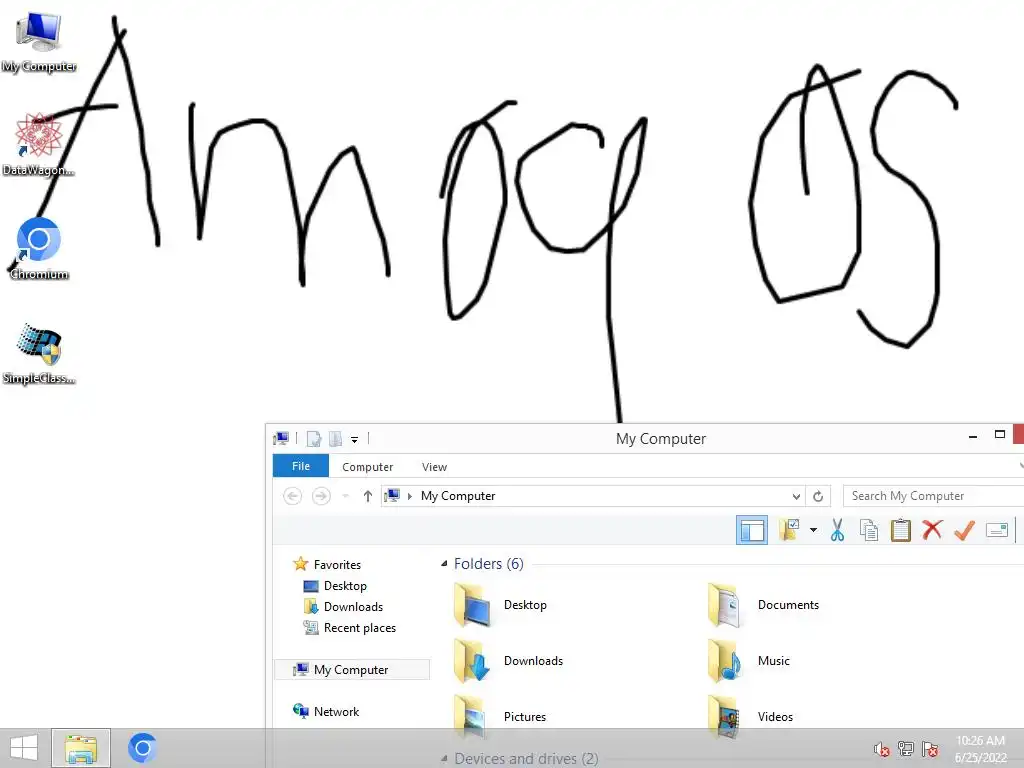Image resolution: width=1024 pixels, height=768 pixels.
Task: Click the address bar My Computer text
Action: click(x=458, y=496)
